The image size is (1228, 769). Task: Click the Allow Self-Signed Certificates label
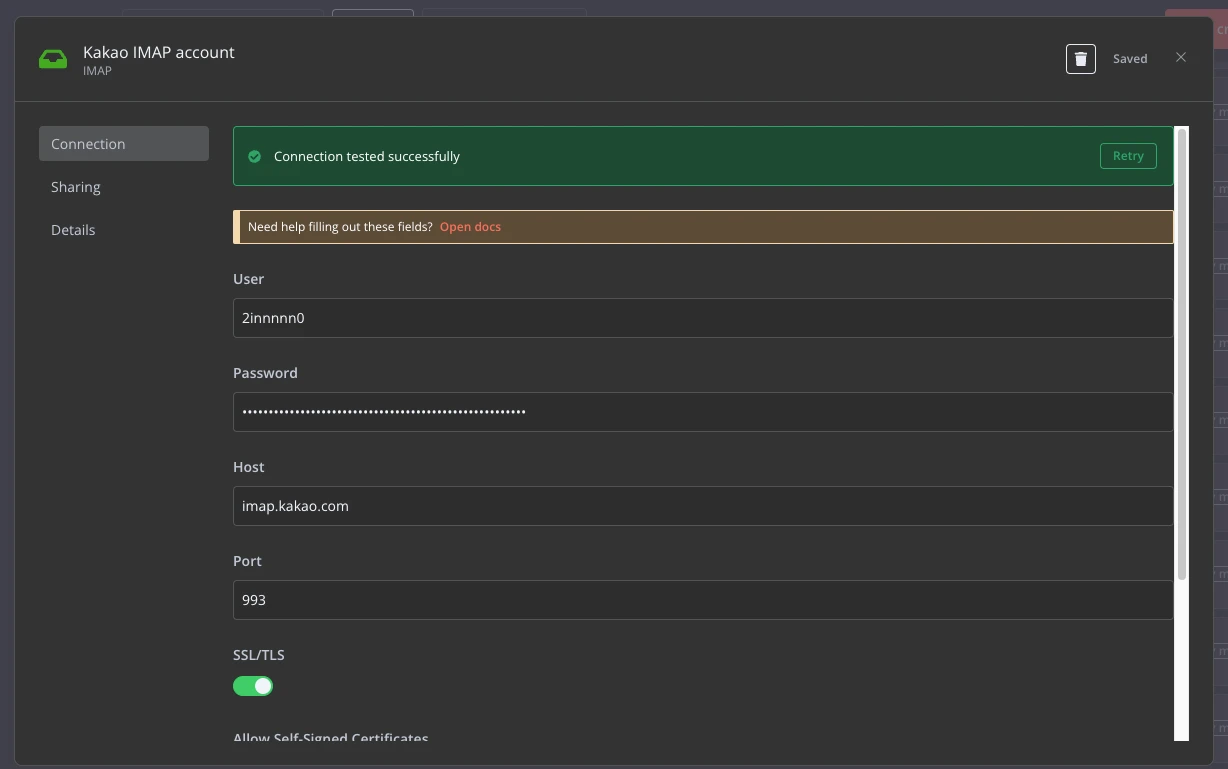tap(331, 738)
